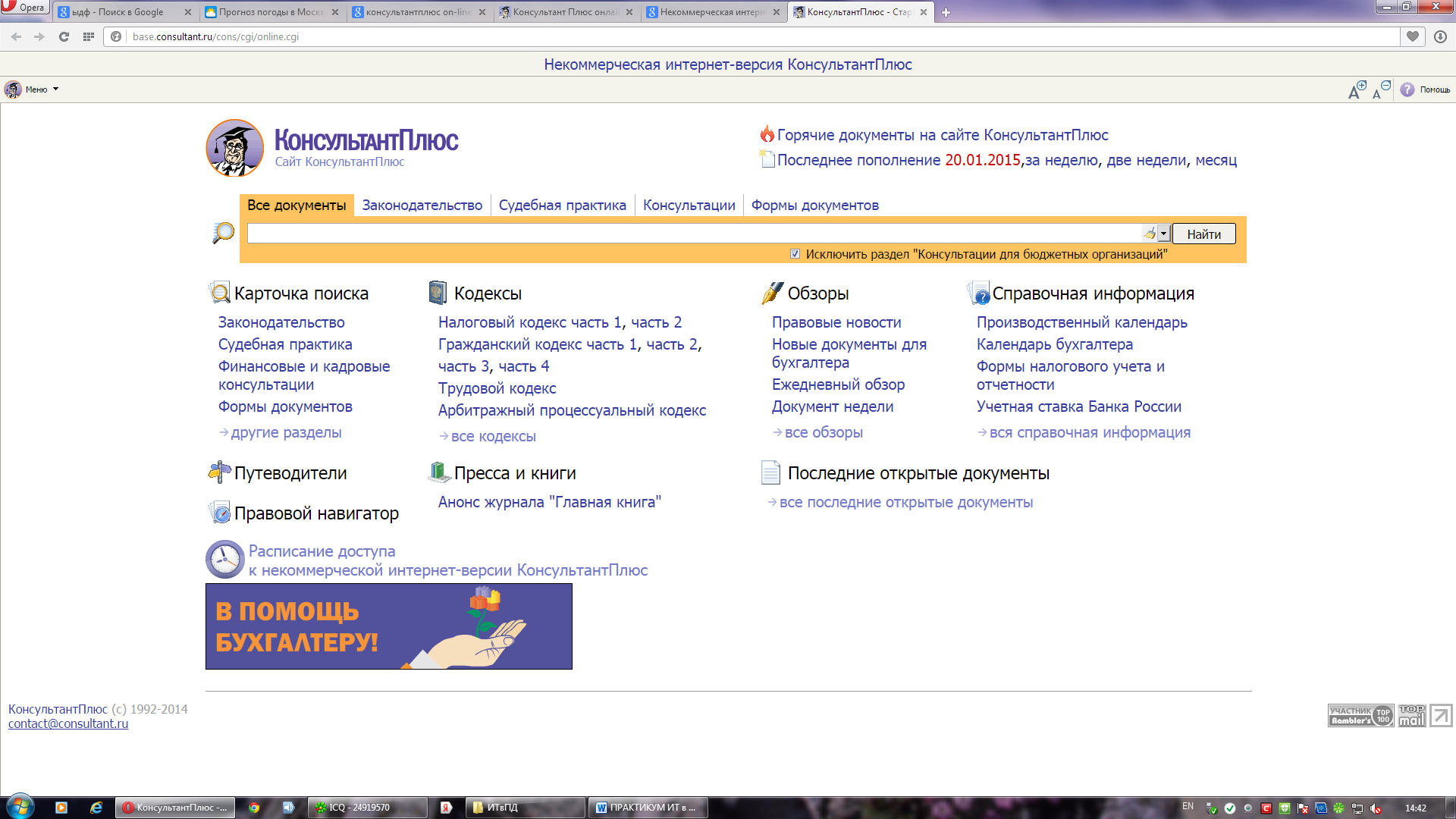Open Арбитражный процессуальный кодекс link
This screenshot has height=819, width=1456.
click(572, 410)
